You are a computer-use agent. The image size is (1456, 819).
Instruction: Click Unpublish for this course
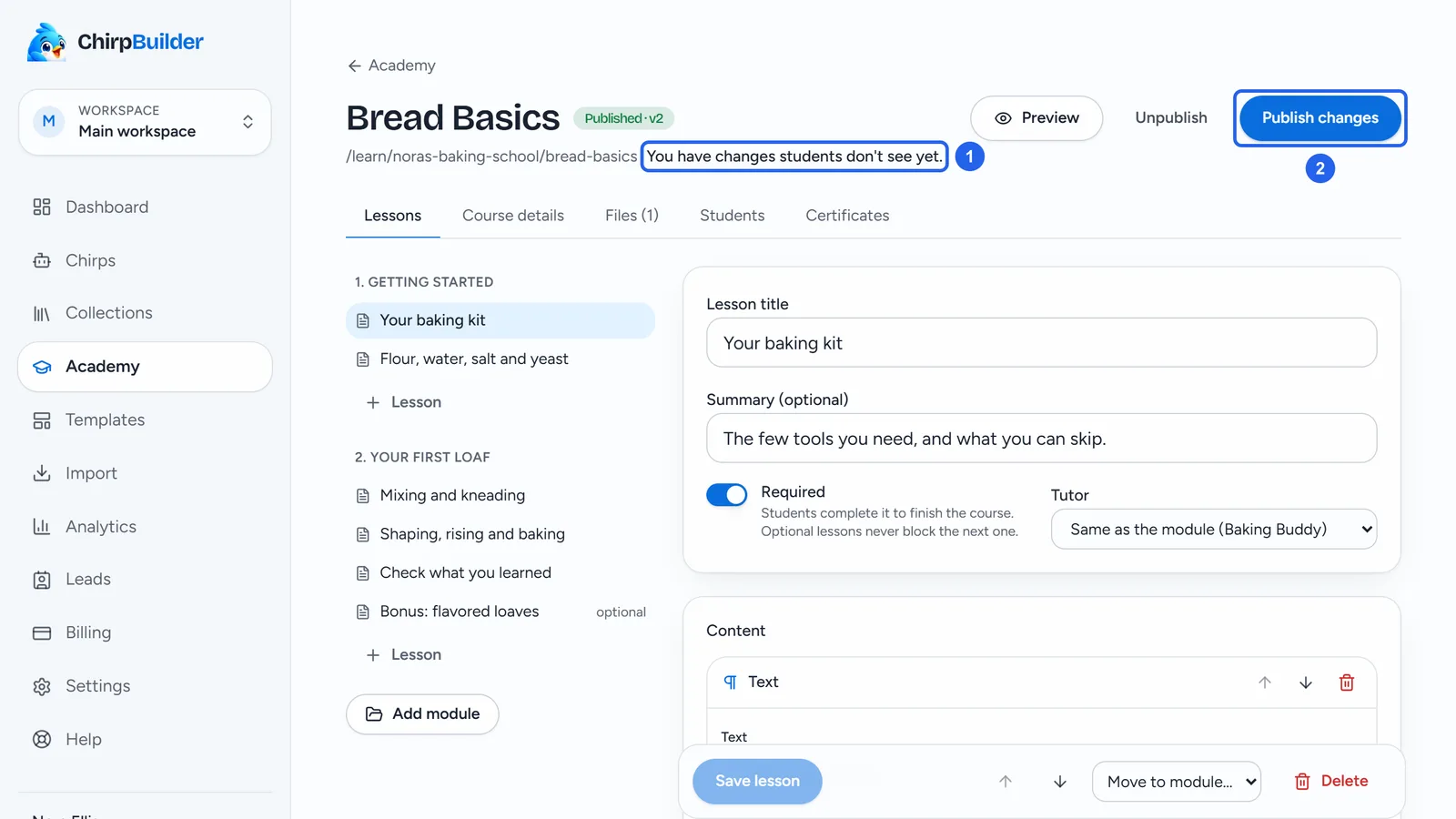(1171, 118)
